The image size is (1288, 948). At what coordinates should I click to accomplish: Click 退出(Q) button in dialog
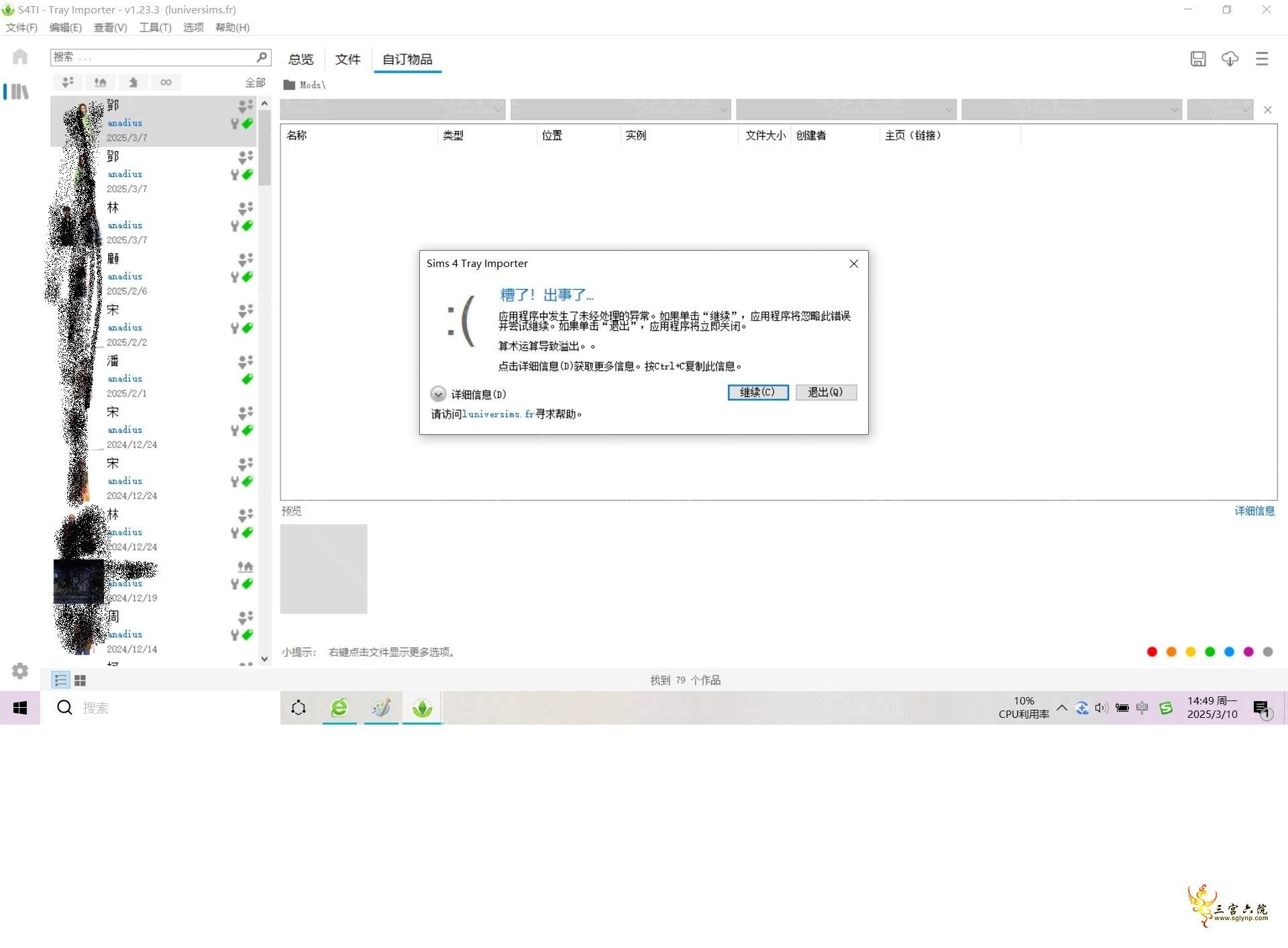[826, 392]
